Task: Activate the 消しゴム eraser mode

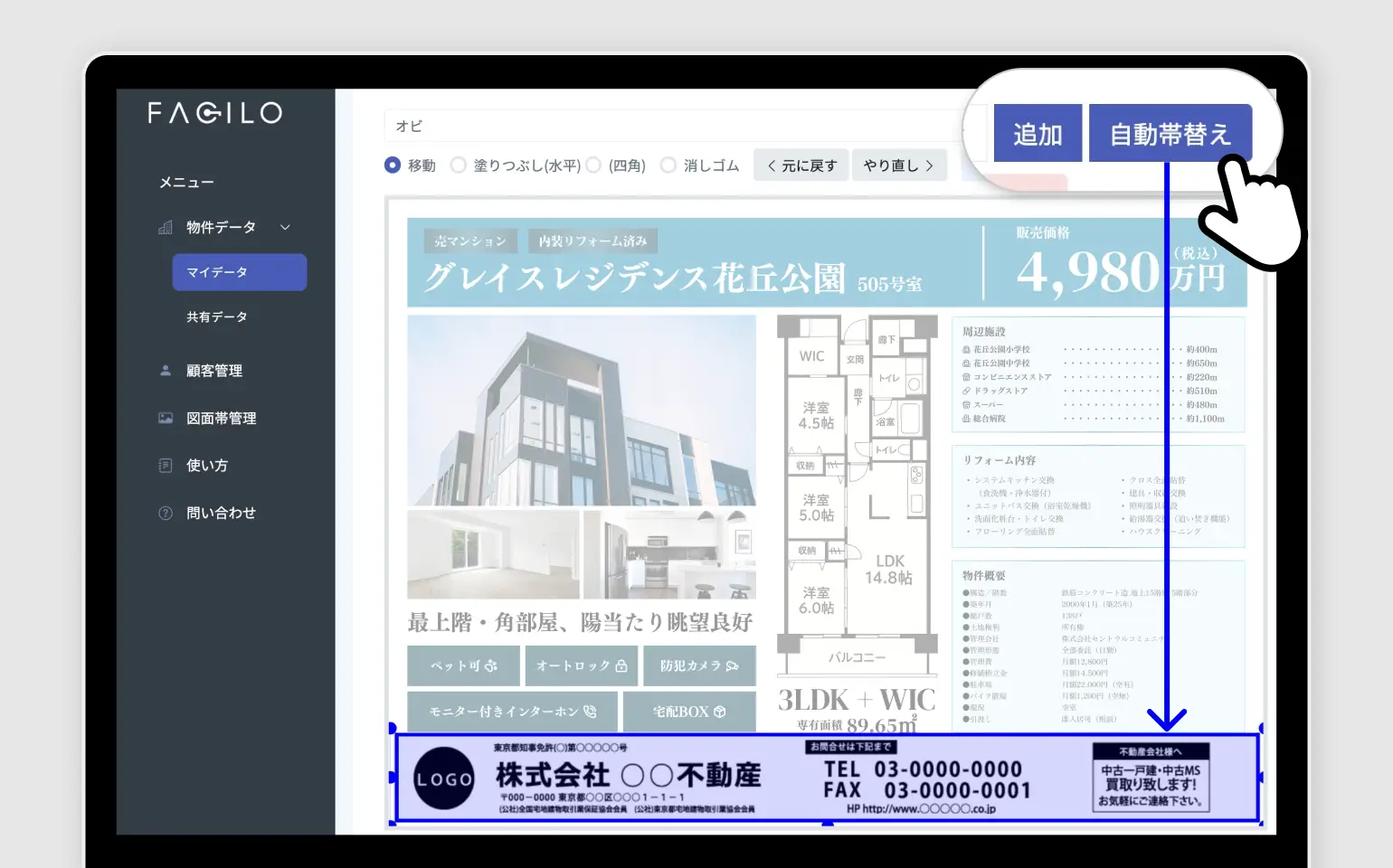Action: (x=668, y=165)
